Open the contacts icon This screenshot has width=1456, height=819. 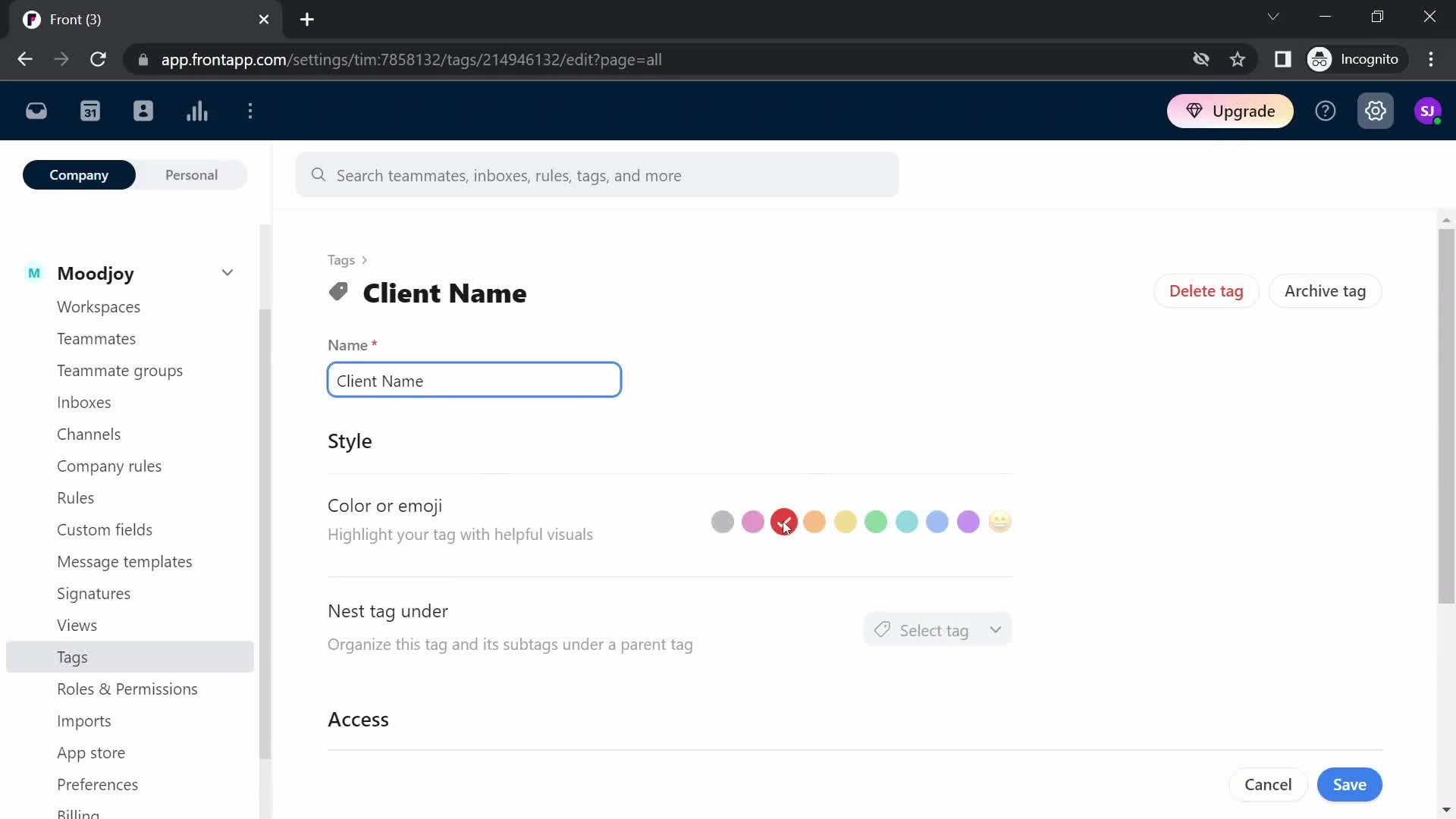143,111
